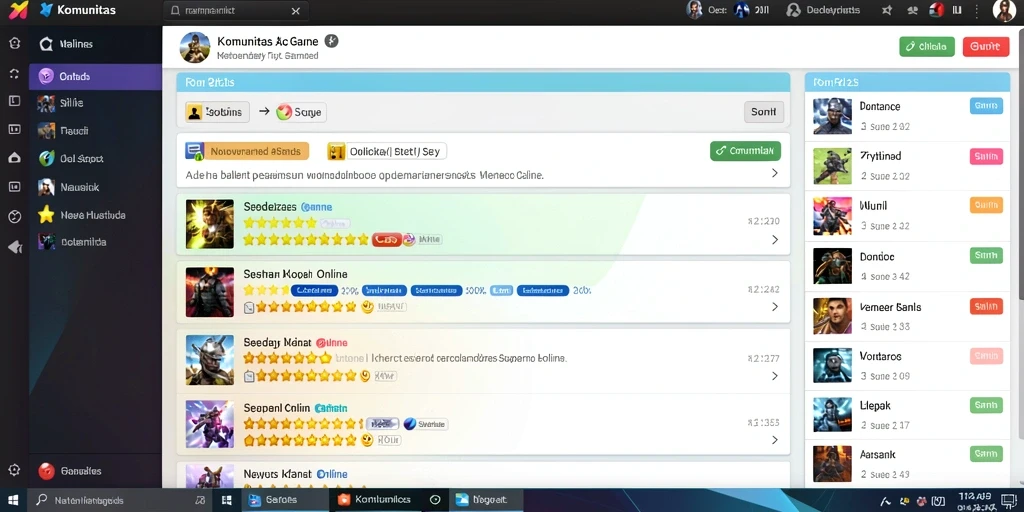
Task: Click the green Conmnlan button
Action: coord(745,151)
